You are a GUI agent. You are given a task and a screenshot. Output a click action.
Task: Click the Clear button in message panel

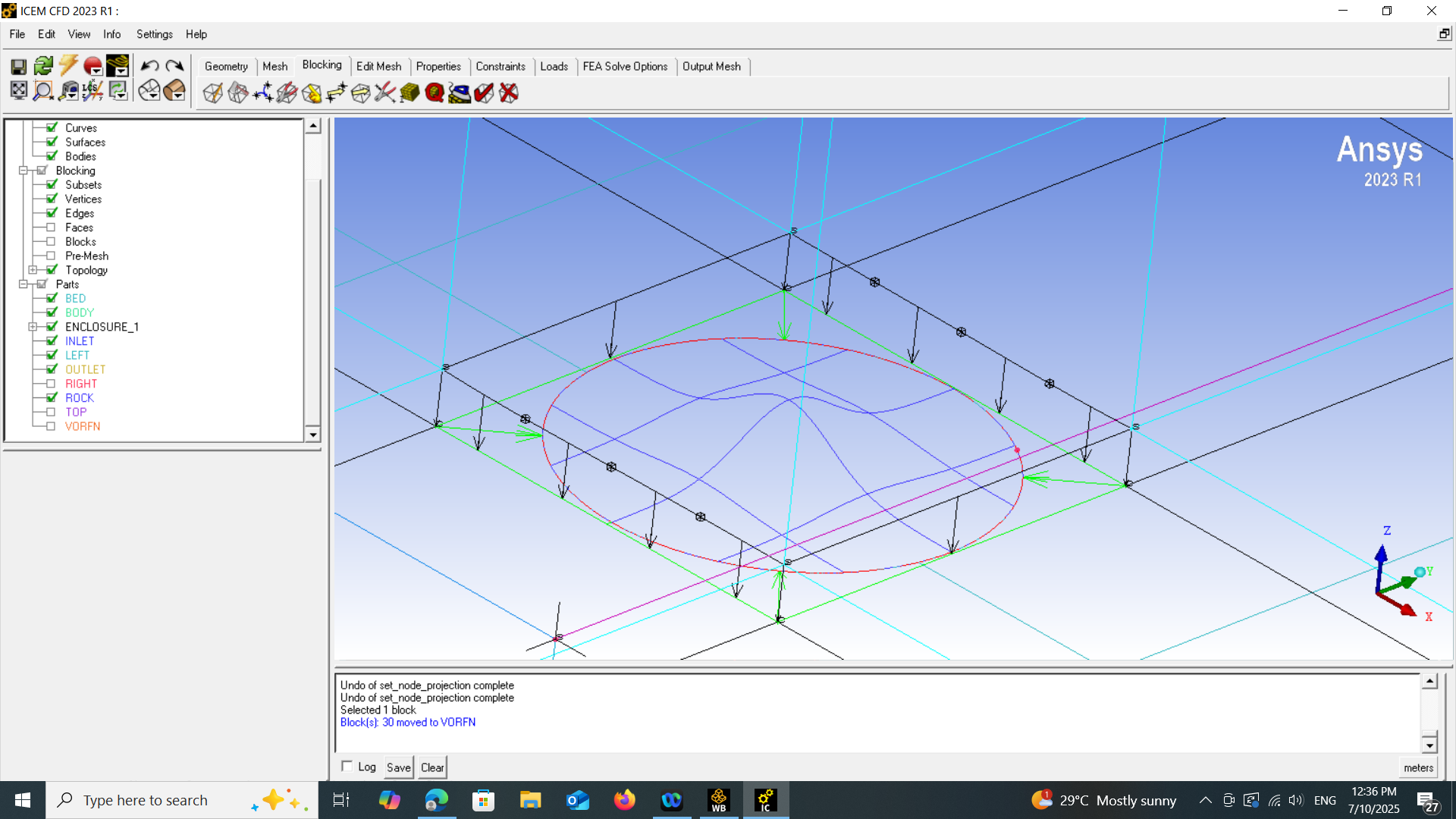(432, 767)
